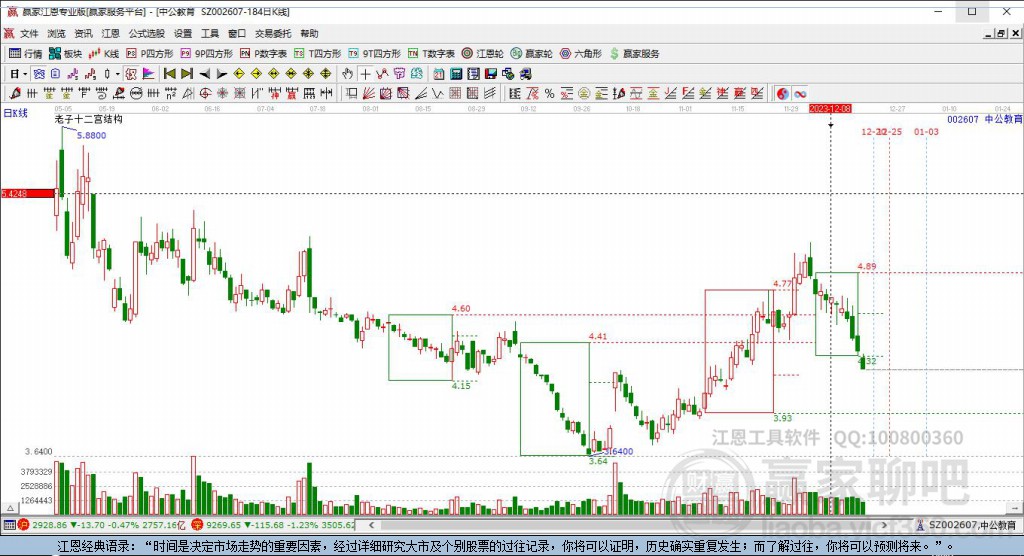1024x556 pixels.
Task: Select the hand pan tool
Action: point(347,74)
